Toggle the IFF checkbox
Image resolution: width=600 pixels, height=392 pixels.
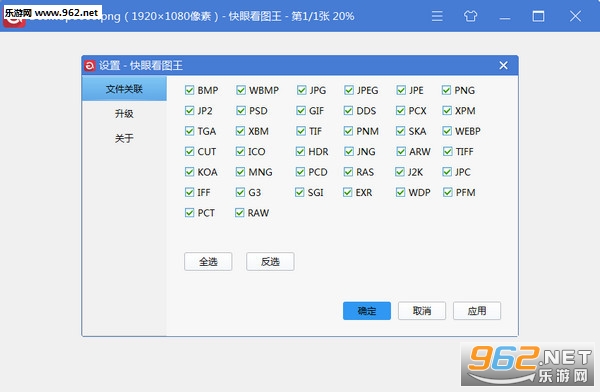tap(189, 192)
